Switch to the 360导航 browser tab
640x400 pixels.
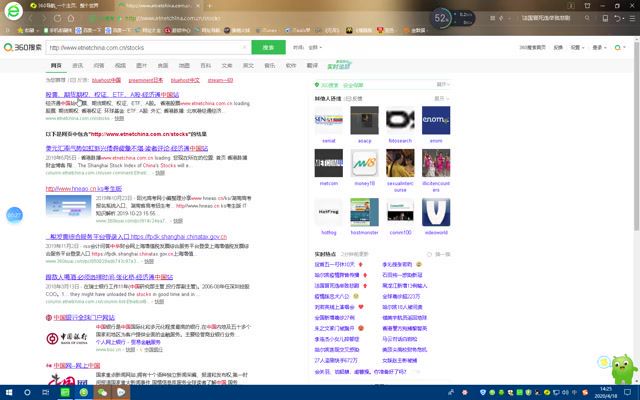67,6
